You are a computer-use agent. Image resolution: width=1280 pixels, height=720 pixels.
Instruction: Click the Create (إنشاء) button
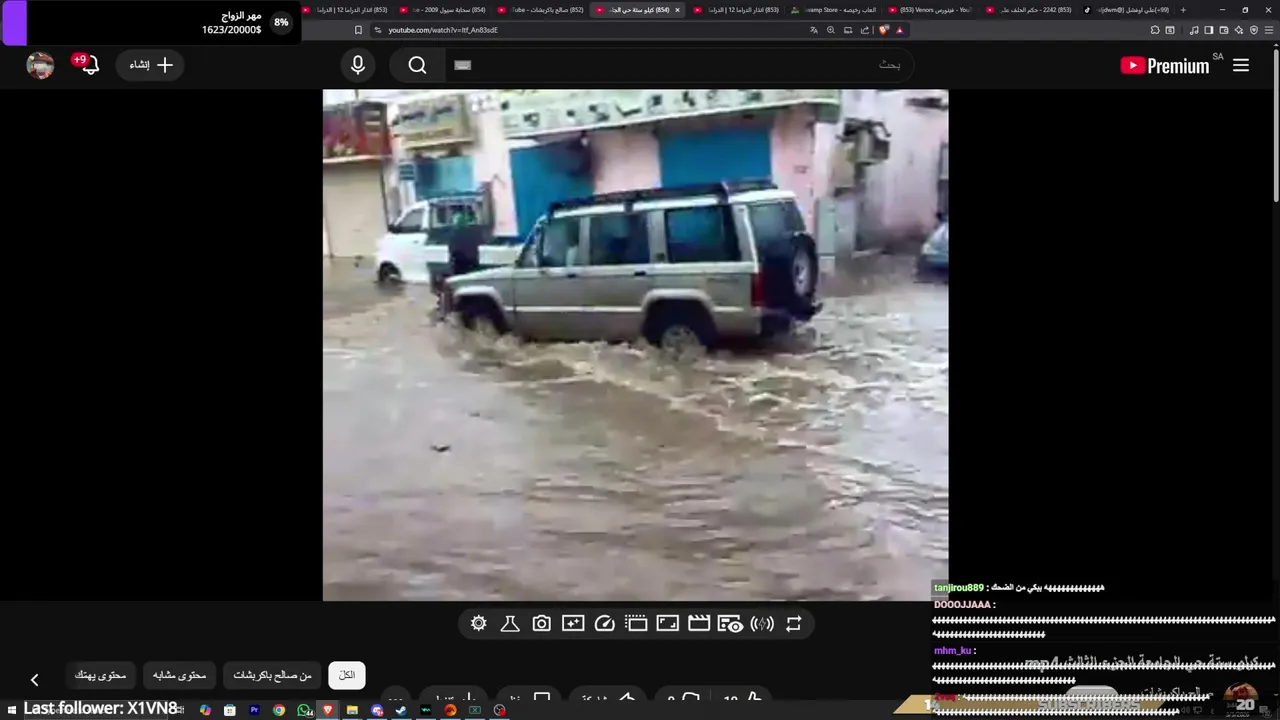pos(151,65)
